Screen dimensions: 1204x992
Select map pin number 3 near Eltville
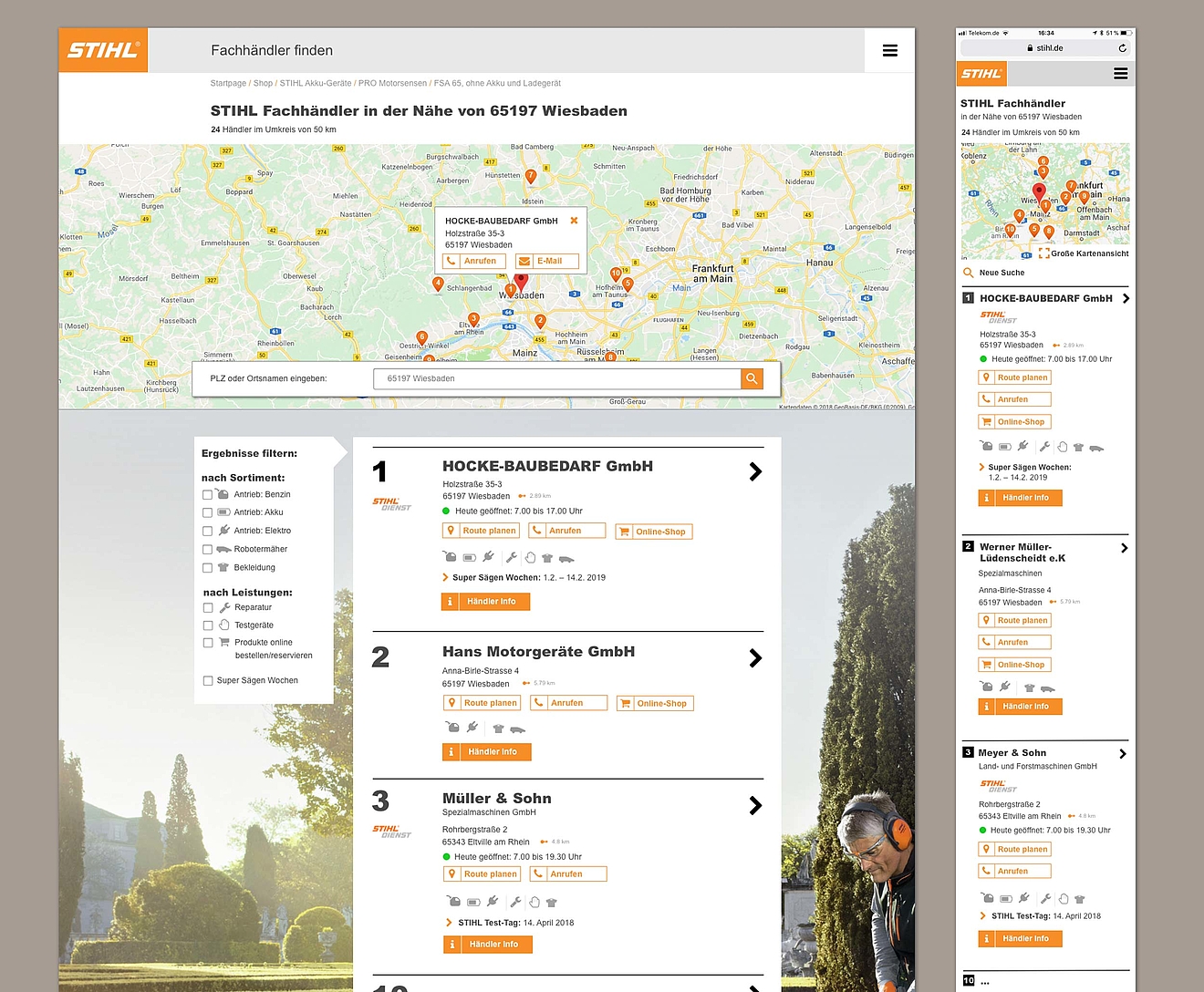tap(473, 319)
